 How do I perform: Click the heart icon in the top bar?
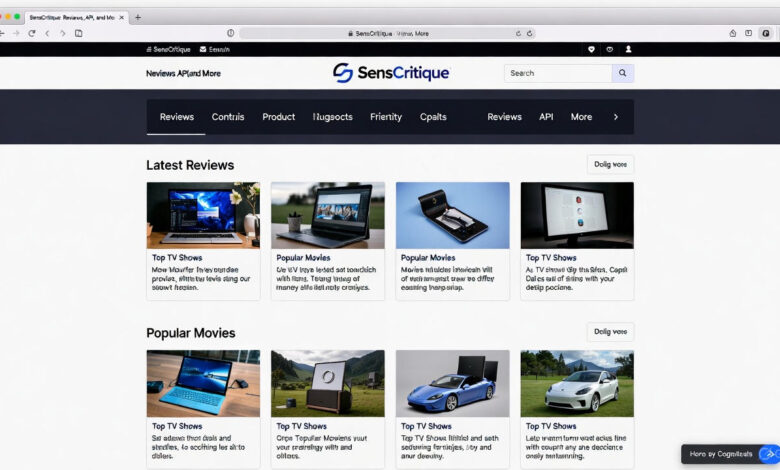coord(591,48)
